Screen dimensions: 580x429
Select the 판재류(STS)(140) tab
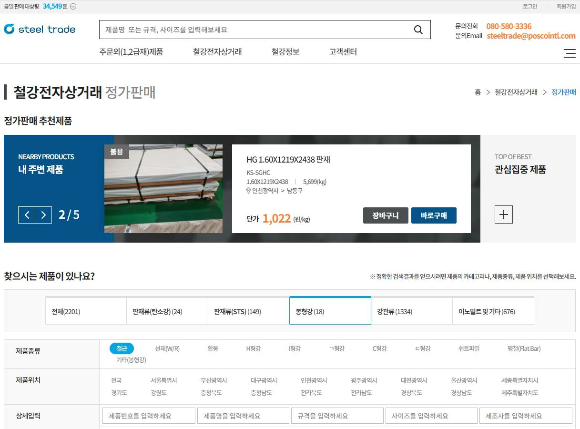(249, 311)
